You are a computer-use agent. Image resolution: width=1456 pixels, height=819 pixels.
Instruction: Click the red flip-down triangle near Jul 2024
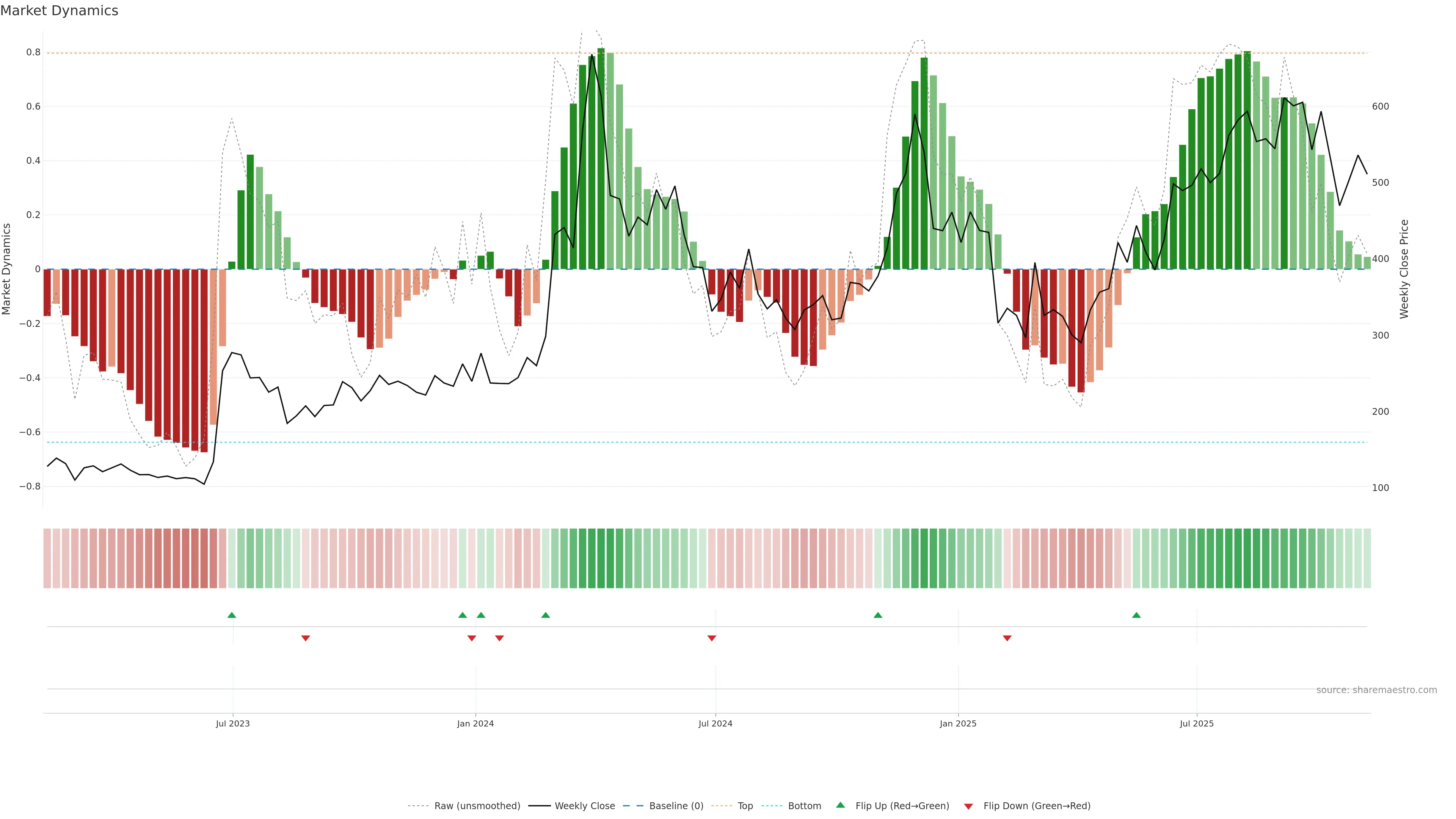click(x=712, y=638)
